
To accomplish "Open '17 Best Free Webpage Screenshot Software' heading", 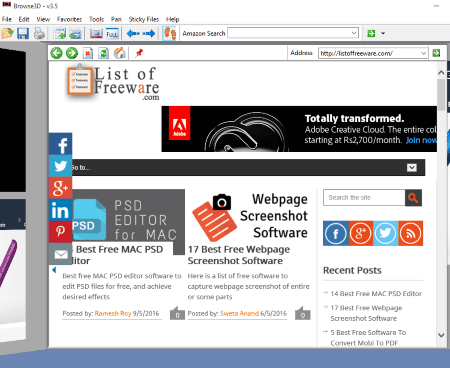I will click(x=239, y=255).
